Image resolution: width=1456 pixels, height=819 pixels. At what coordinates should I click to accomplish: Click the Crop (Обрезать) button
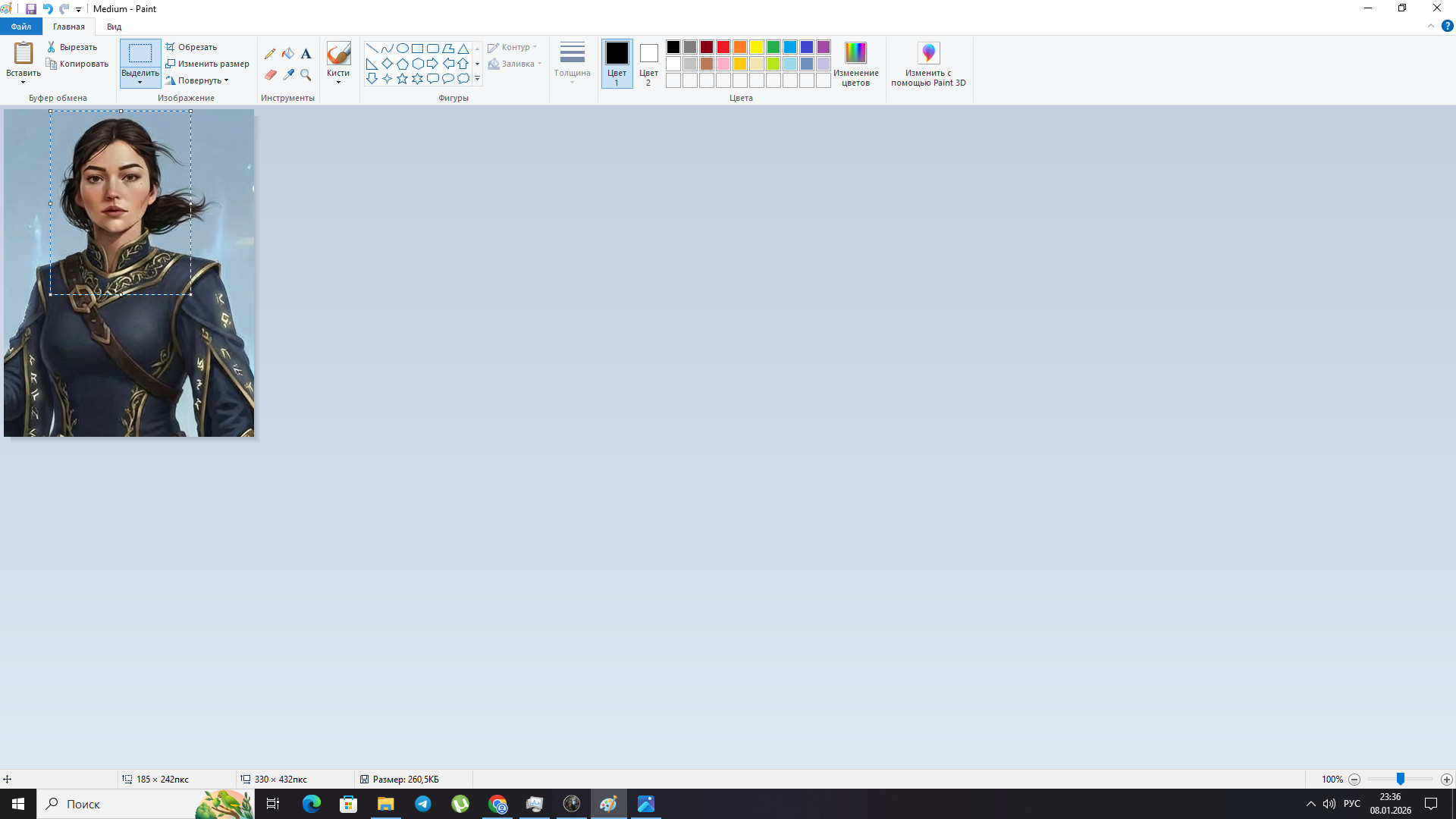pos(192,47)
